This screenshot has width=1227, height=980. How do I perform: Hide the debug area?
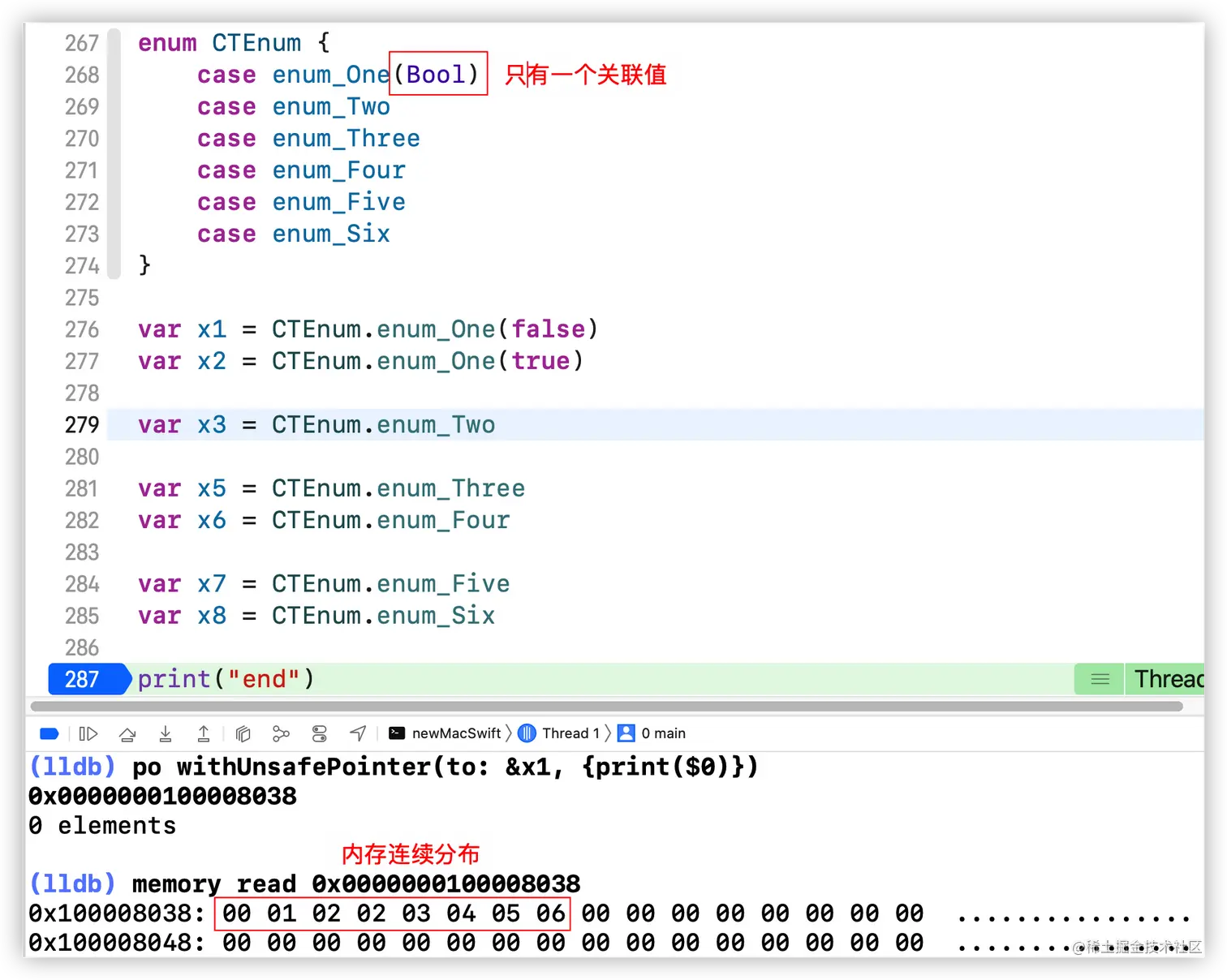(49, 733)
